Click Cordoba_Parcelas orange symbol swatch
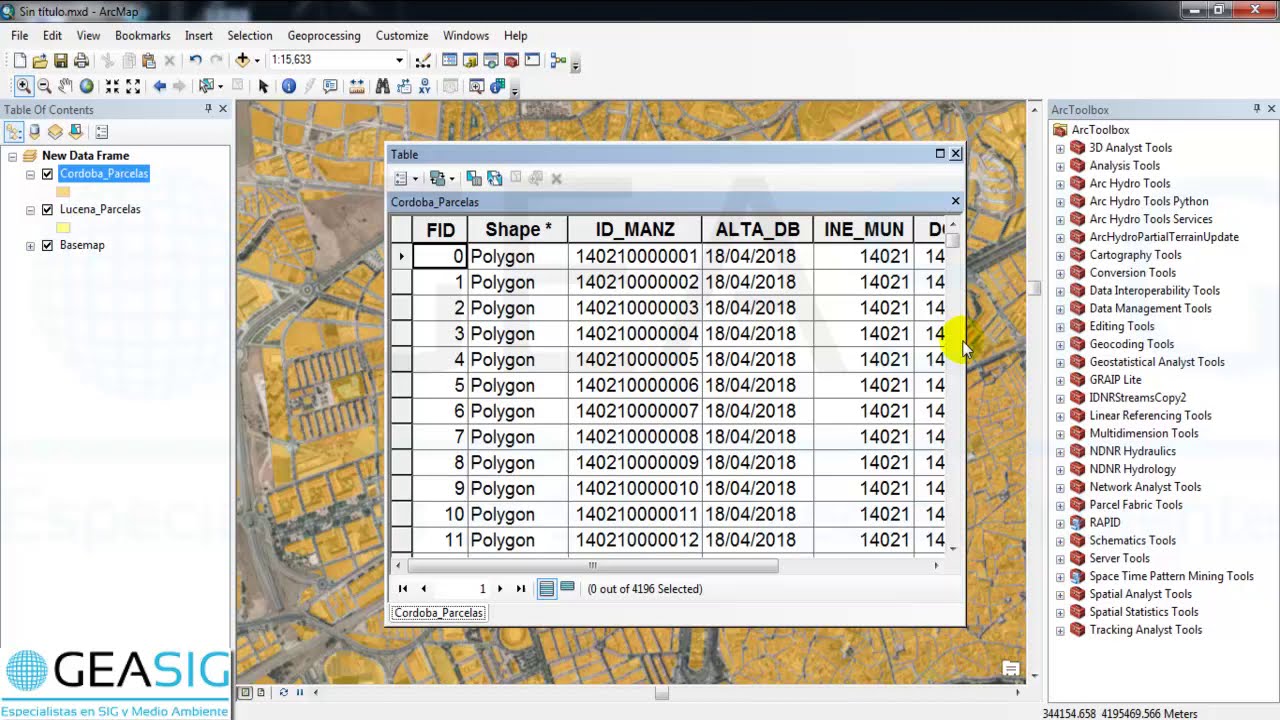This screenshot has width=1280, height=720. pos(63,192)
